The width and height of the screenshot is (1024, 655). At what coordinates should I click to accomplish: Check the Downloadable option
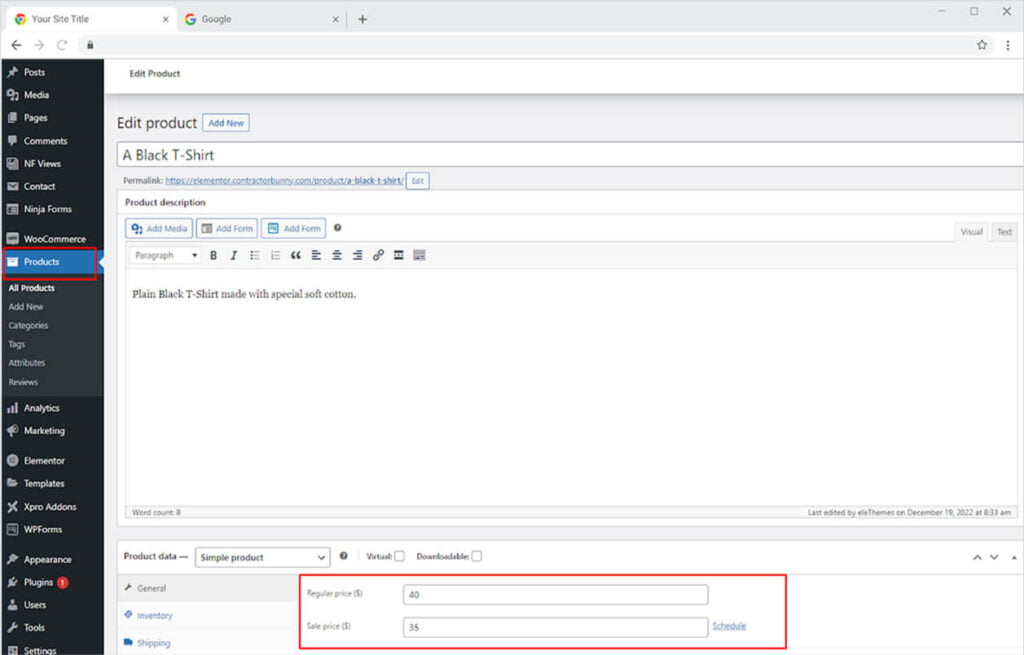(x=477, y=557)
